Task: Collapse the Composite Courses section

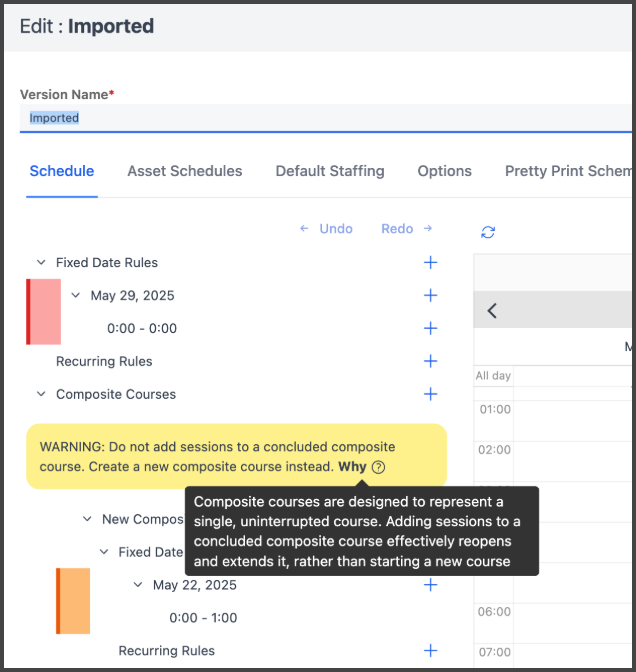Action: [x=41, y=394]
